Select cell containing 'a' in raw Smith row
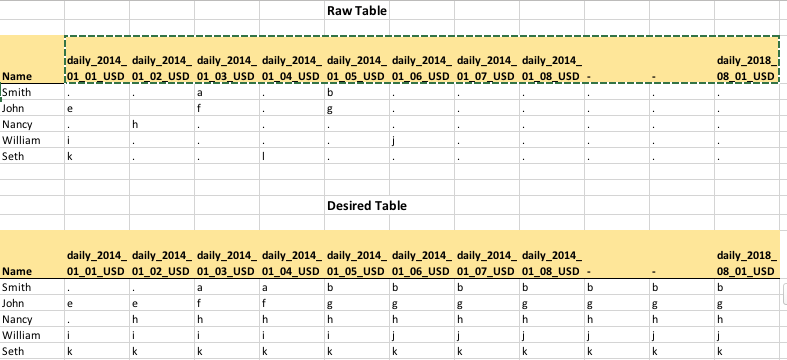The image size is (787, 360). coord(227,92)
